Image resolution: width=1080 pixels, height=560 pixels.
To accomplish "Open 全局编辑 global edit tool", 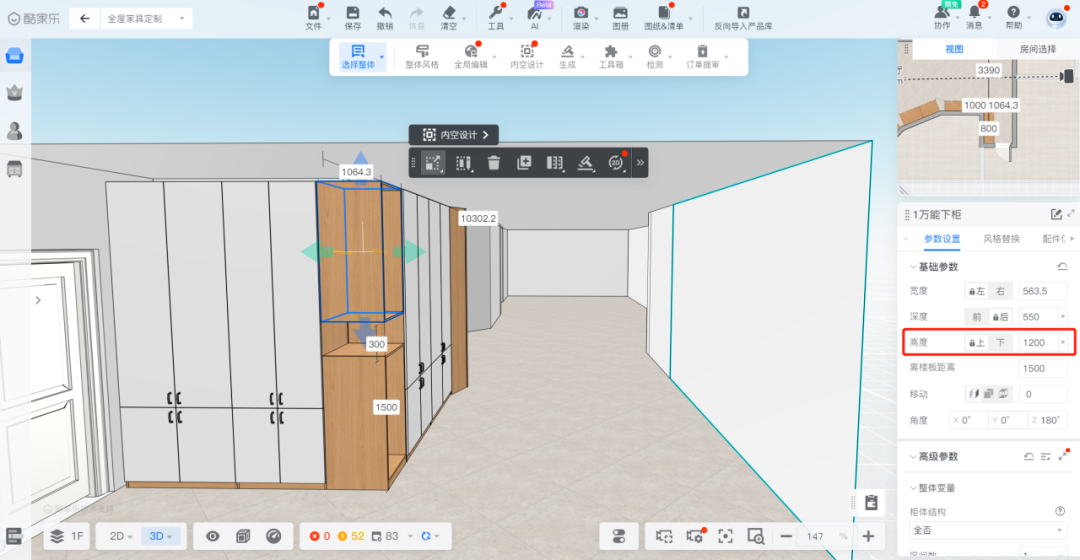I will (x=471, y=56).
